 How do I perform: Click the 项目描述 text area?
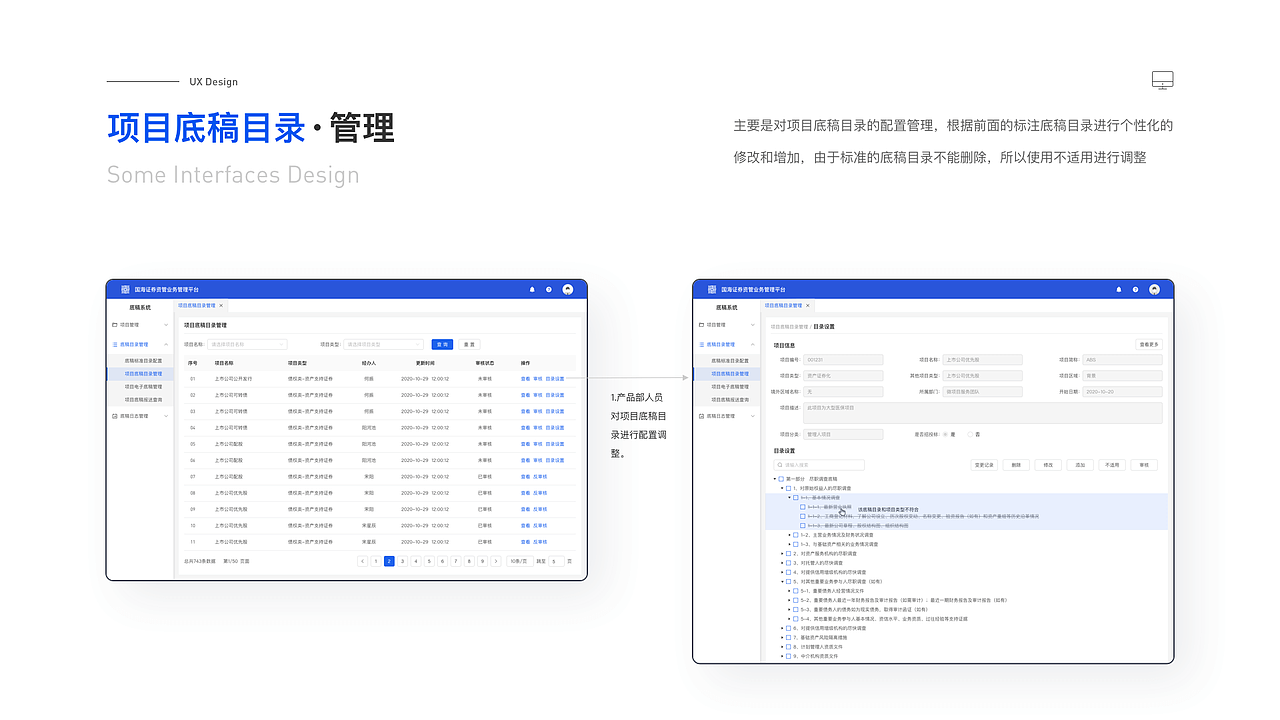click(983, 413)
